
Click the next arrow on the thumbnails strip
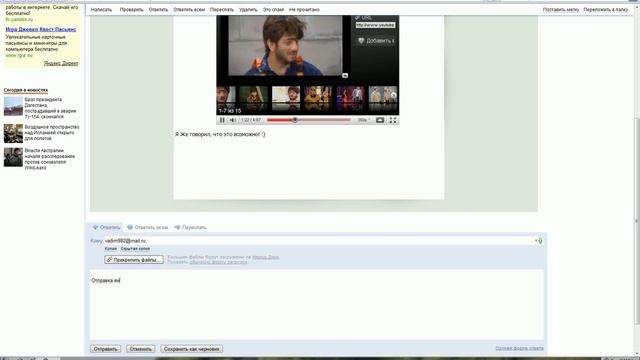[393, 96]
